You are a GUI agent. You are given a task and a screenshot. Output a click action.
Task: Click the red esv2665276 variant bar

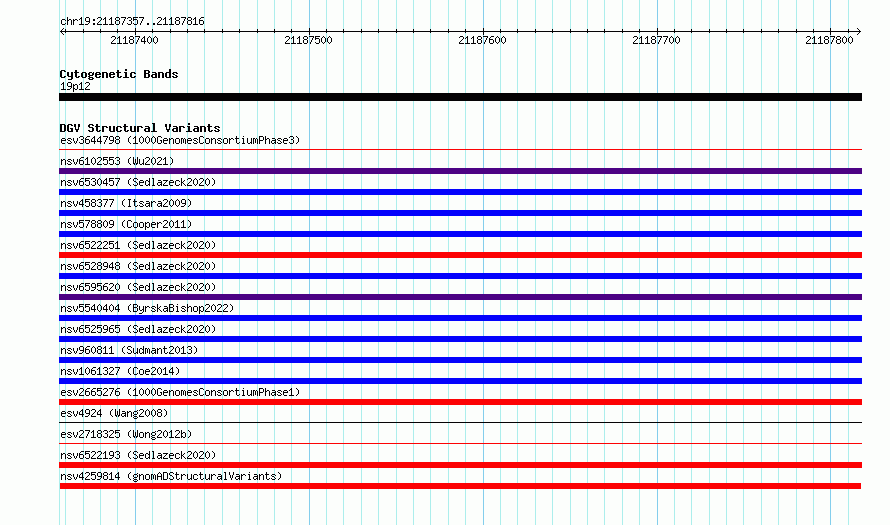[460, 402]
